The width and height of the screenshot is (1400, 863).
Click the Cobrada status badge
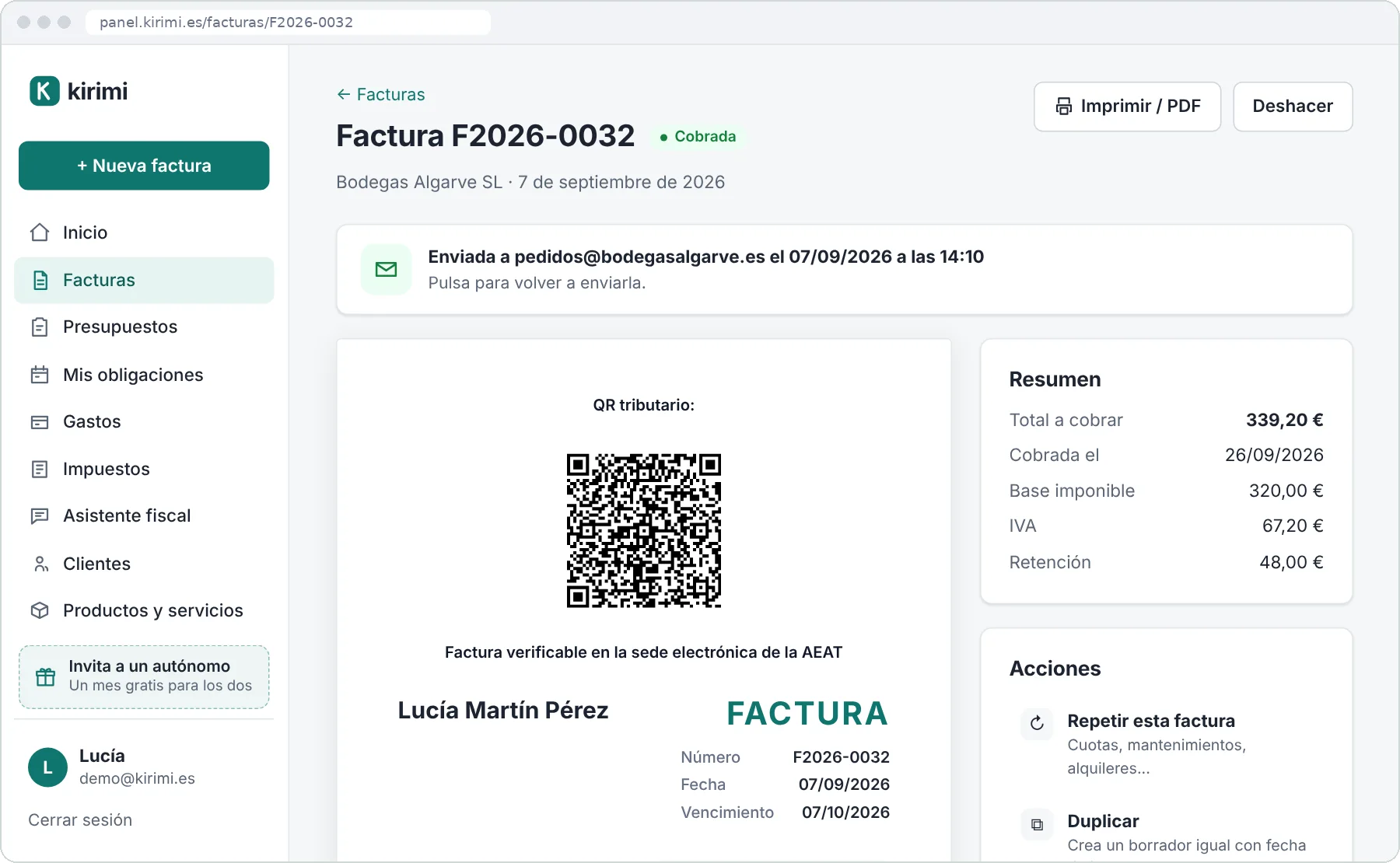[698, 137]
